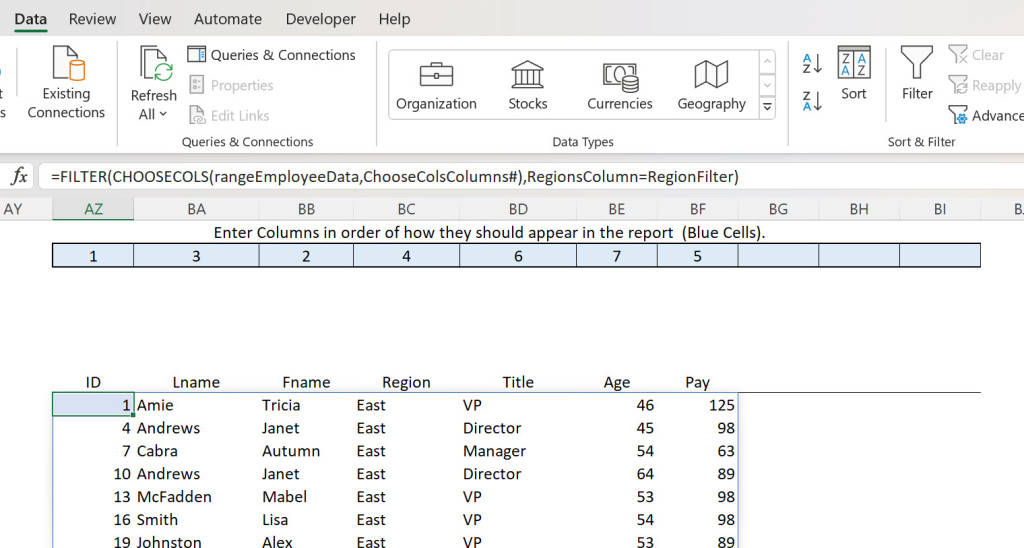Select column header BH
This screenshot has width=1024, height=548.
tap(859, 209)
